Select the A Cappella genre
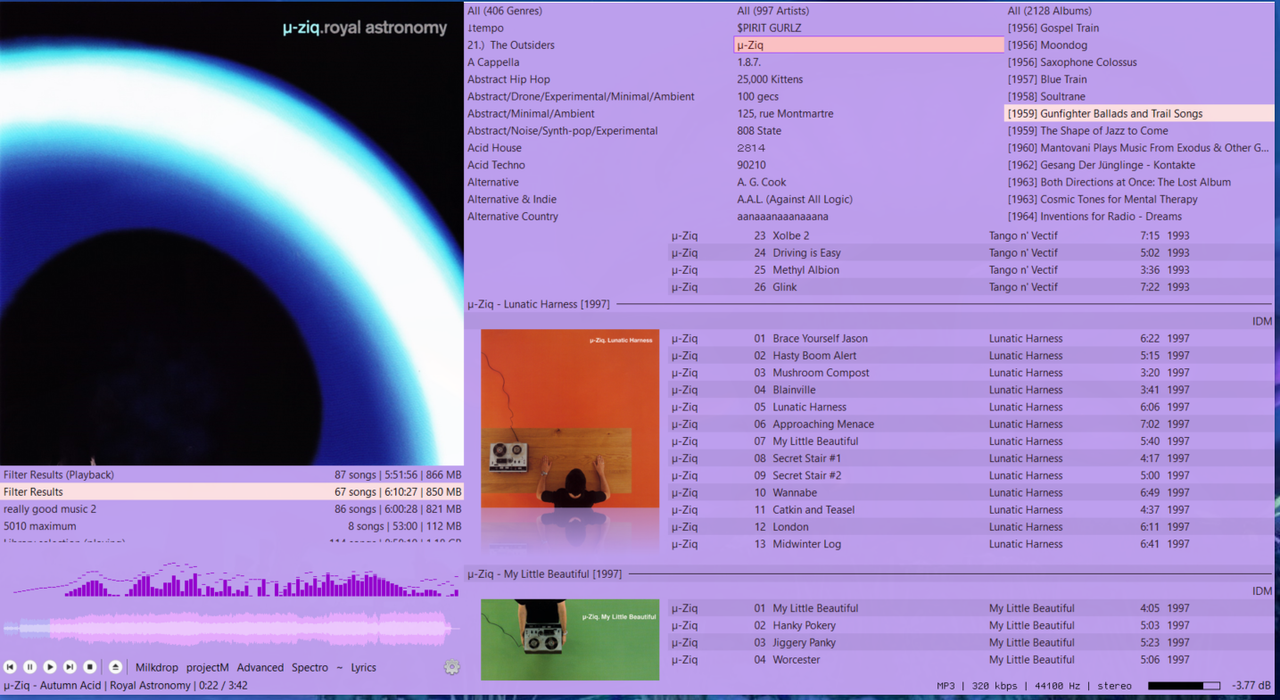1280x700 pixels. (599, 62)
